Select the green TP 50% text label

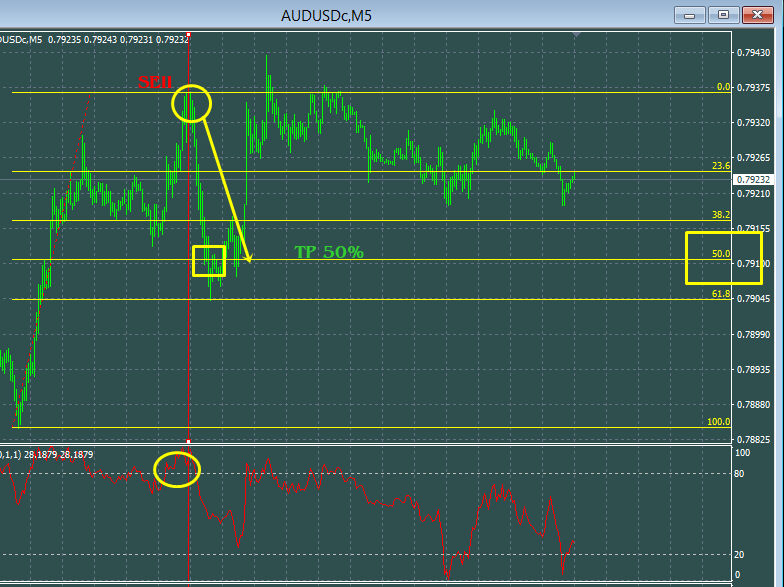tap(328, 252)
